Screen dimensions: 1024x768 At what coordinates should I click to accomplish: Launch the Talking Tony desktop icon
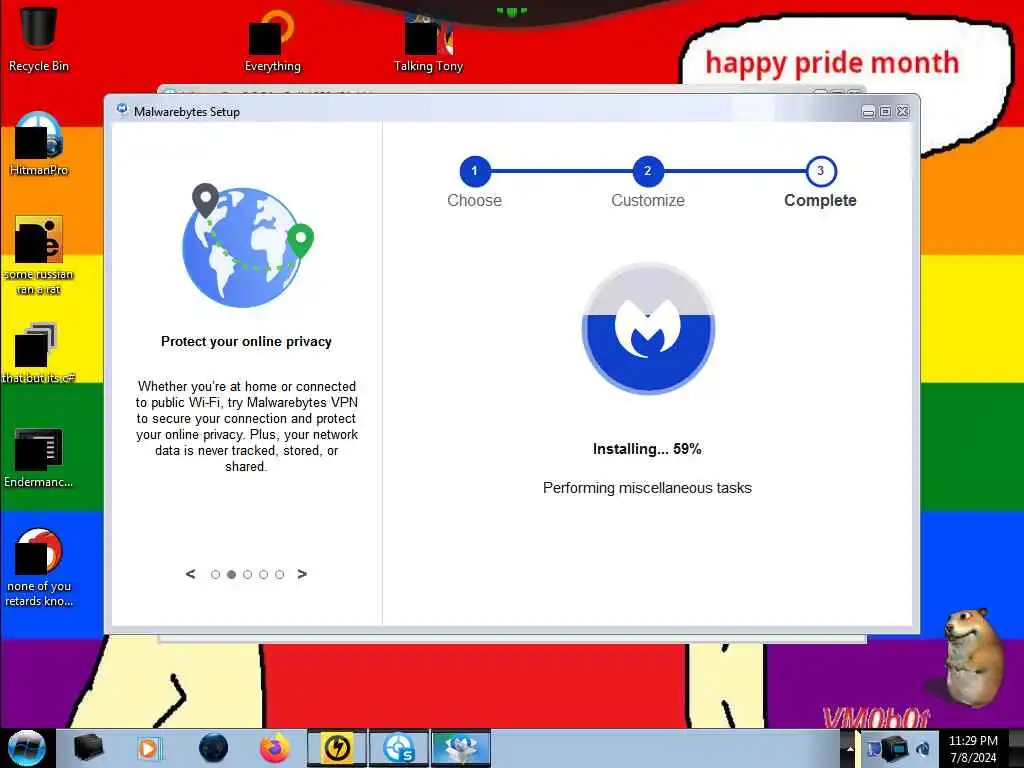(428, 40)
